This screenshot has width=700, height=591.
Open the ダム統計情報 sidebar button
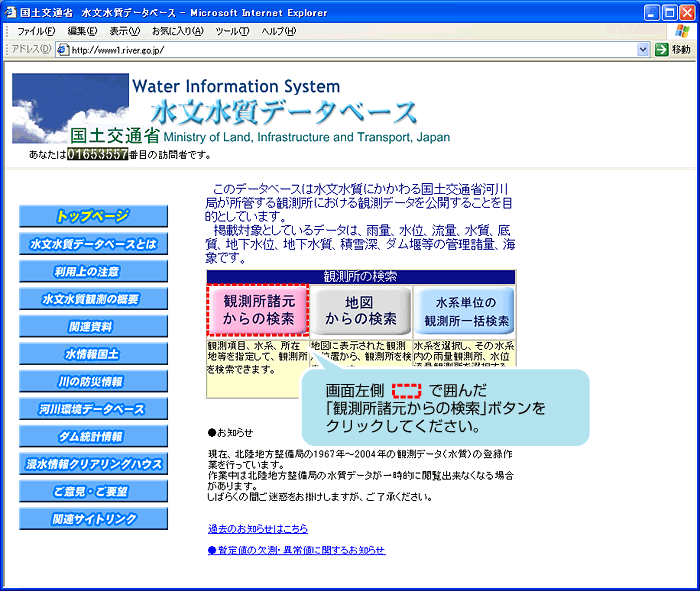click(93, 436)
